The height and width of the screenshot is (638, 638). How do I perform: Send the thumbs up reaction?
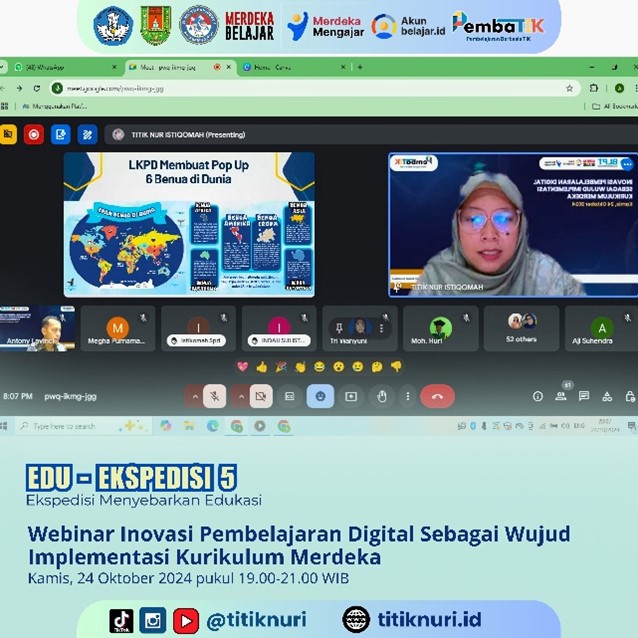(x=262, y=367)
